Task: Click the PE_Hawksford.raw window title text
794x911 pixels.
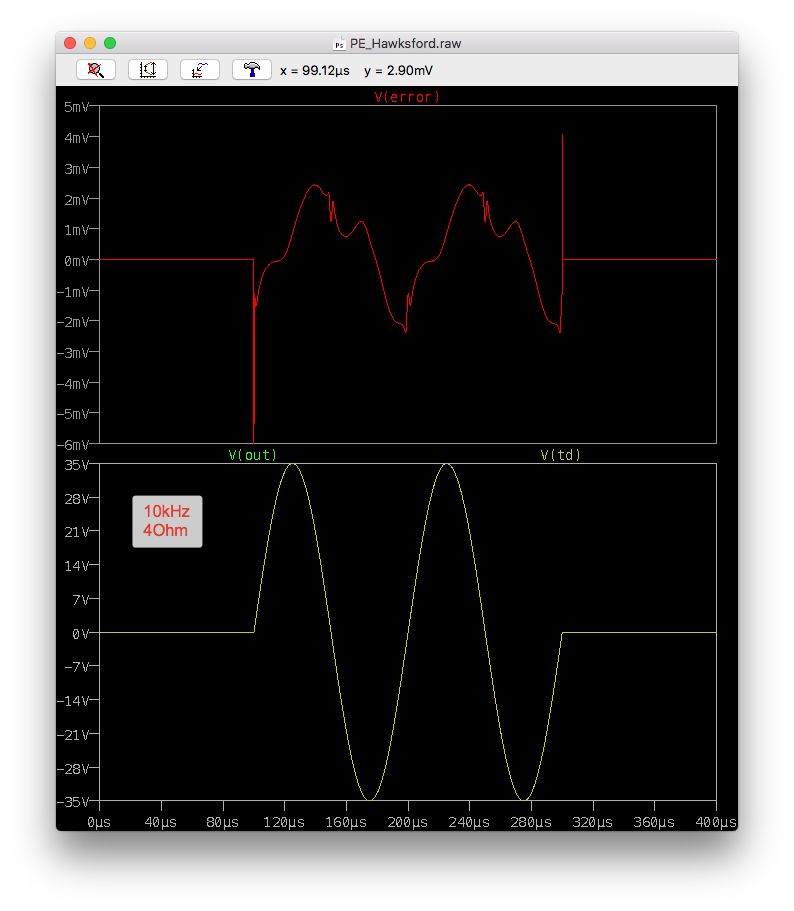Action: 405,44
